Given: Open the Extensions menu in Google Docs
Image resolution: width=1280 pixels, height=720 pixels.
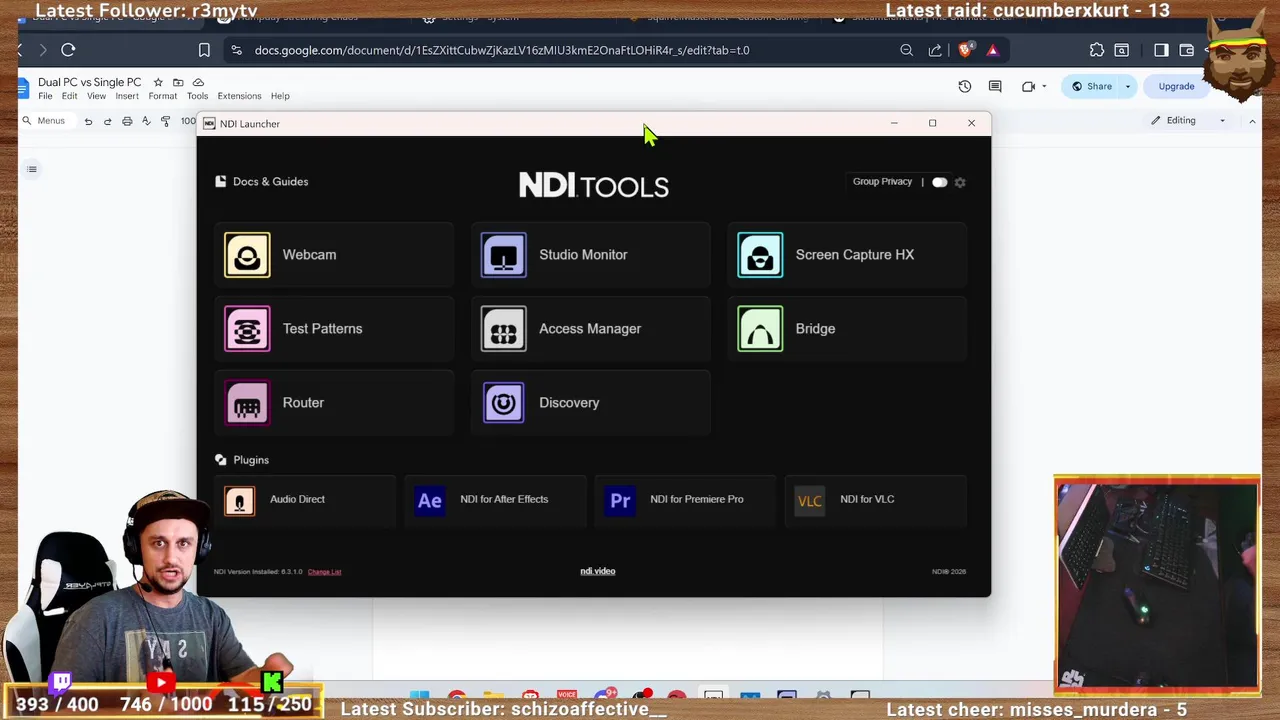Looking at the screenshot, I should coord(239,96).
